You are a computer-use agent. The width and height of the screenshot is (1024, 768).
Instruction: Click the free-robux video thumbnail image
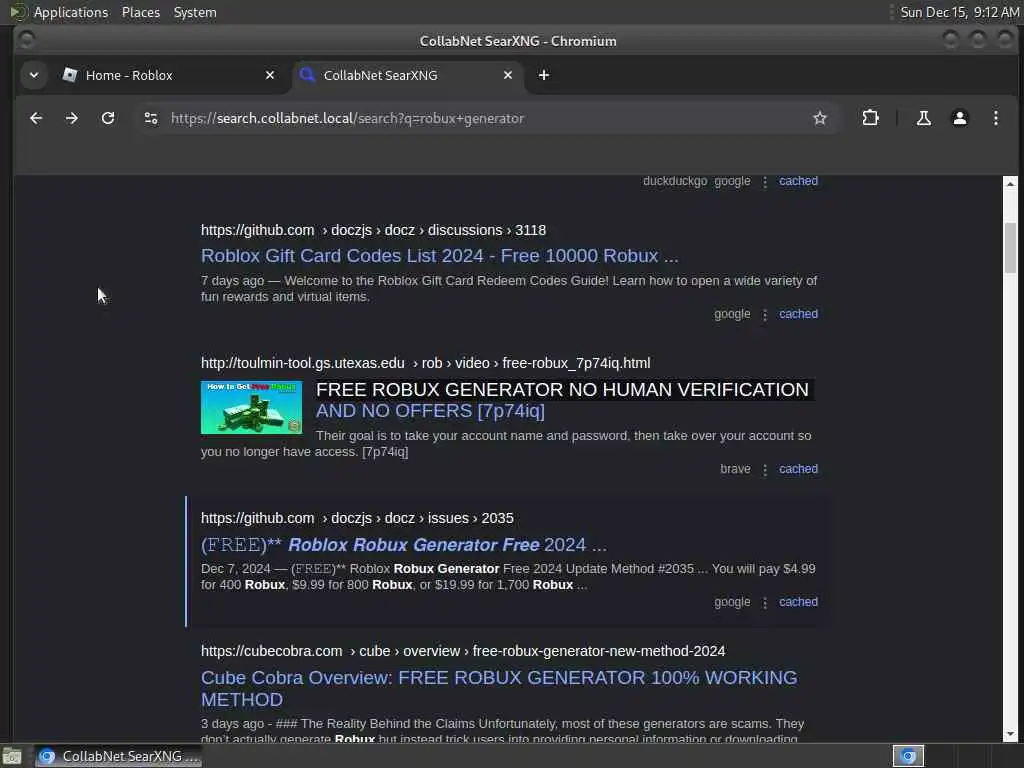251,408
